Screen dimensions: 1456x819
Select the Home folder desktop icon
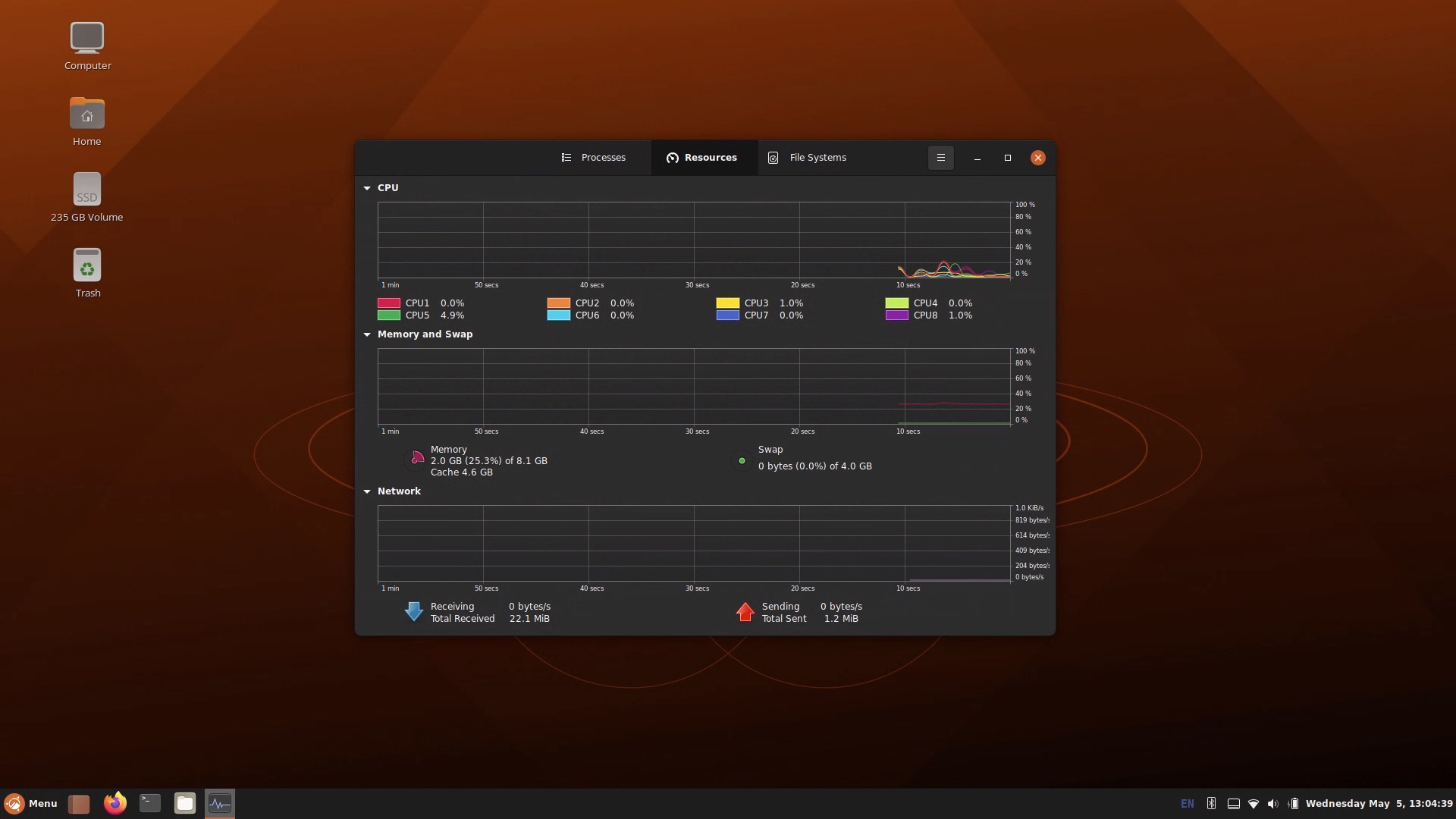pyautogui.click(x=86, y=115)
